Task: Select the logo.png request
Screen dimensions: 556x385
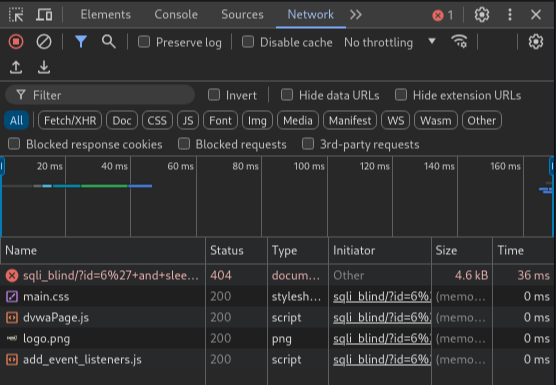Action: [x=277, y=339]
